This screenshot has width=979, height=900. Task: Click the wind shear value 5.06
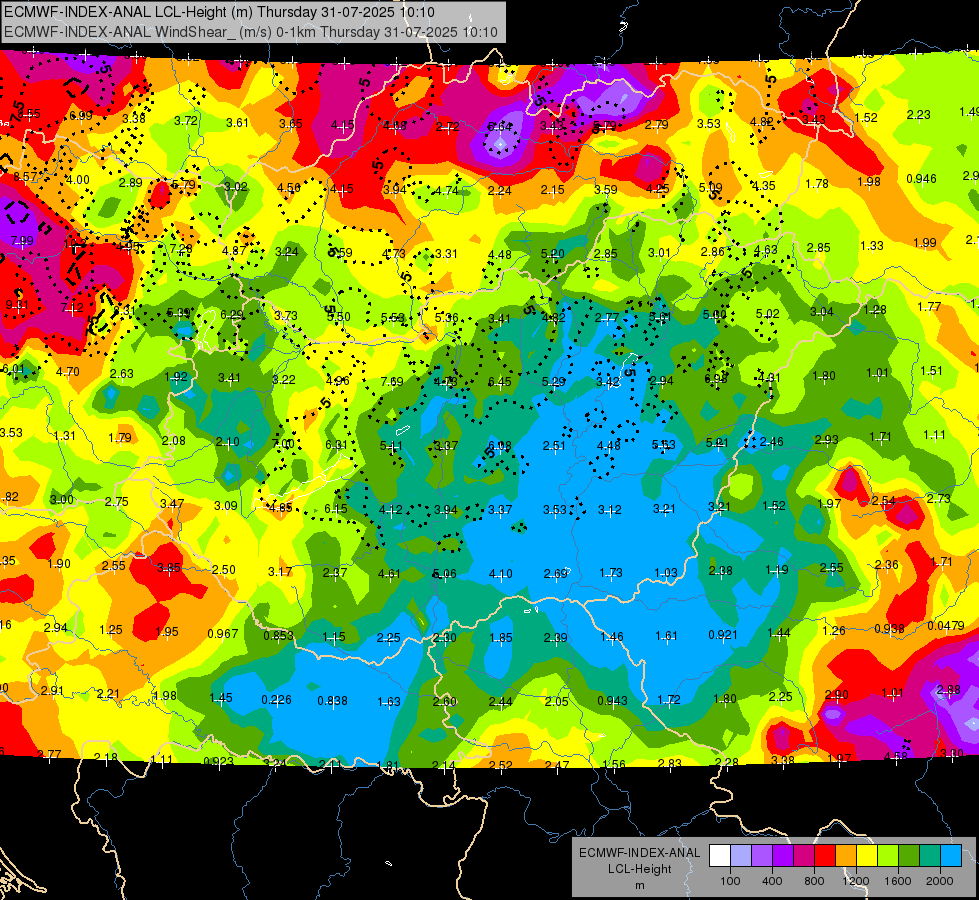coord(445,573)
